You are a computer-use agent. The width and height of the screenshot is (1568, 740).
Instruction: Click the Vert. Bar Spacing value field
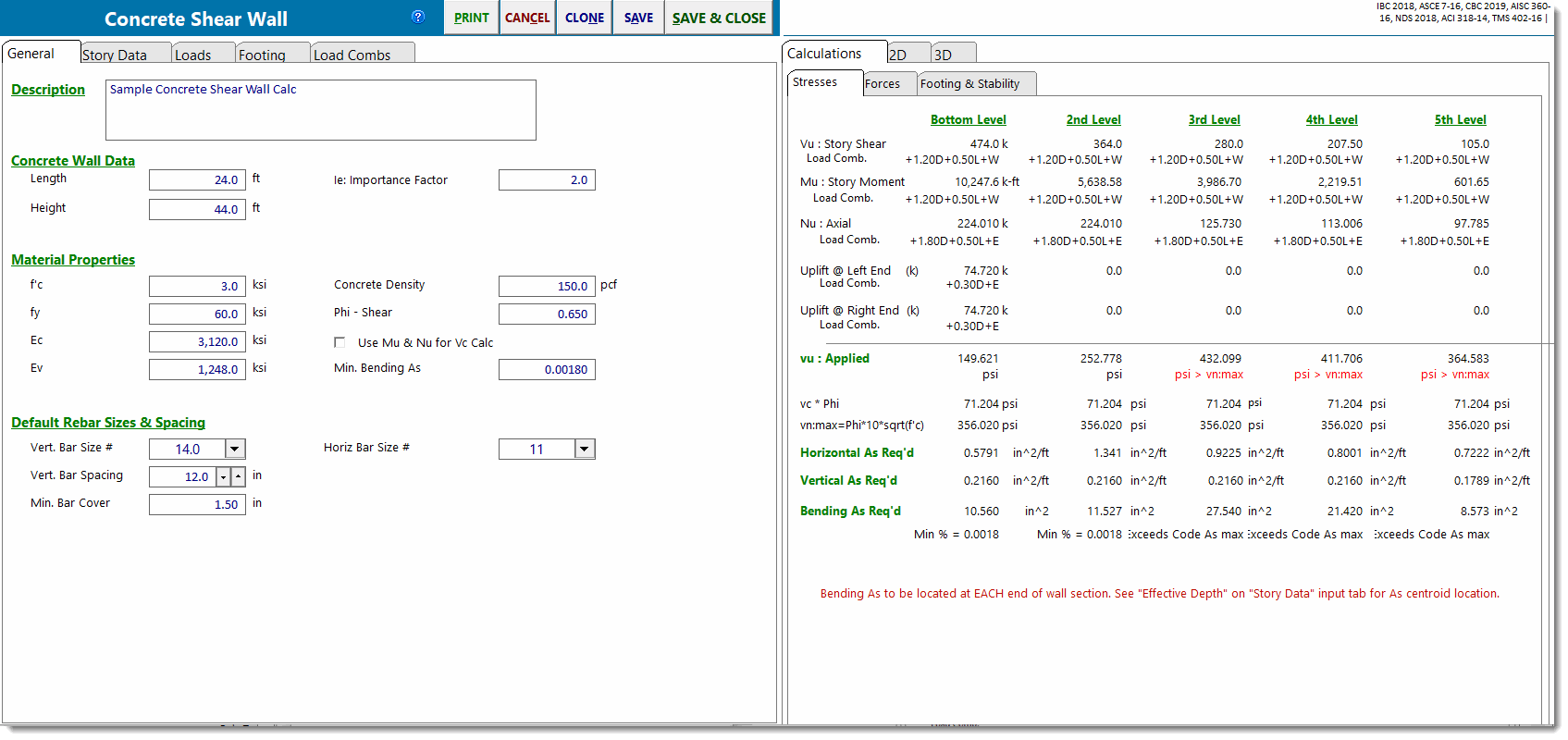(x=182, y=476)
